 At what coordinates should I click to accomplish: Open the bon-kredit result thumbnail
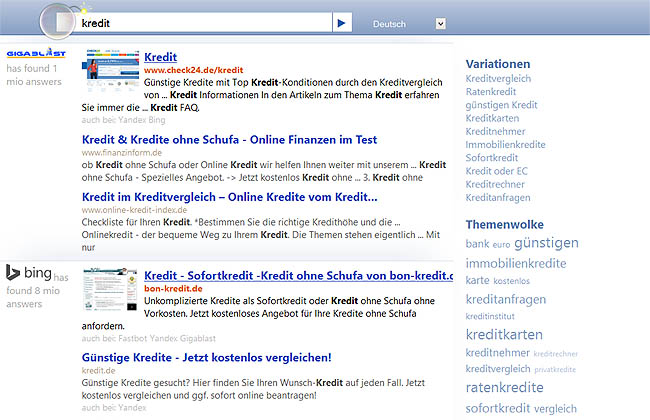click(110, 290)
